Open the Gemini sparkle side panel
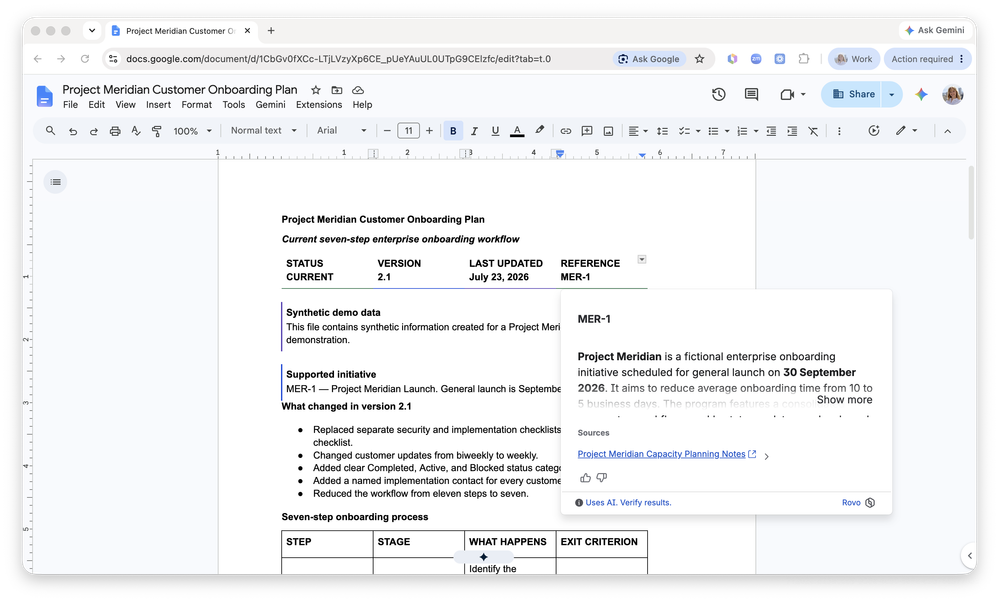This screenshot has height=602, width=999. click(x=921, y=94)
